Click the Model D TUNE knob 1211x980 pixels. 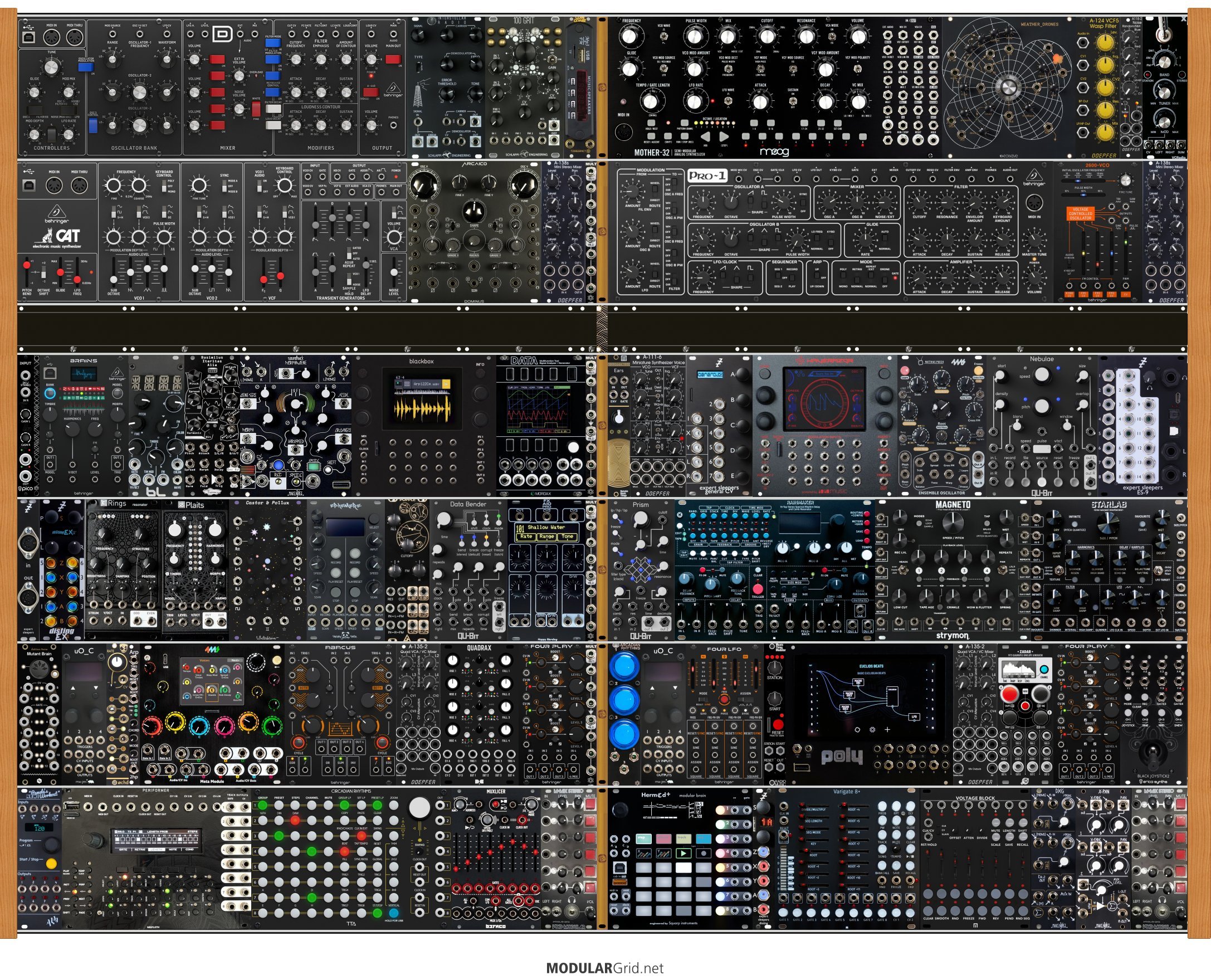coord(51,67)
